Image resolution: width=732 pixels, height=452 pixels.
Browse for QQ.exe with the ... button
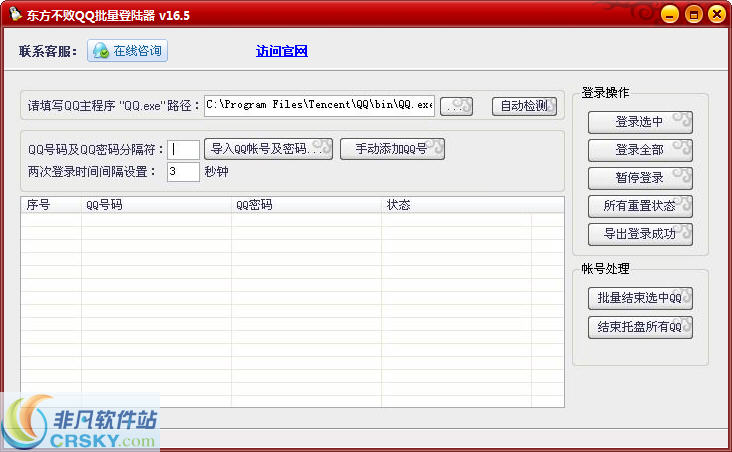(456, 106)
